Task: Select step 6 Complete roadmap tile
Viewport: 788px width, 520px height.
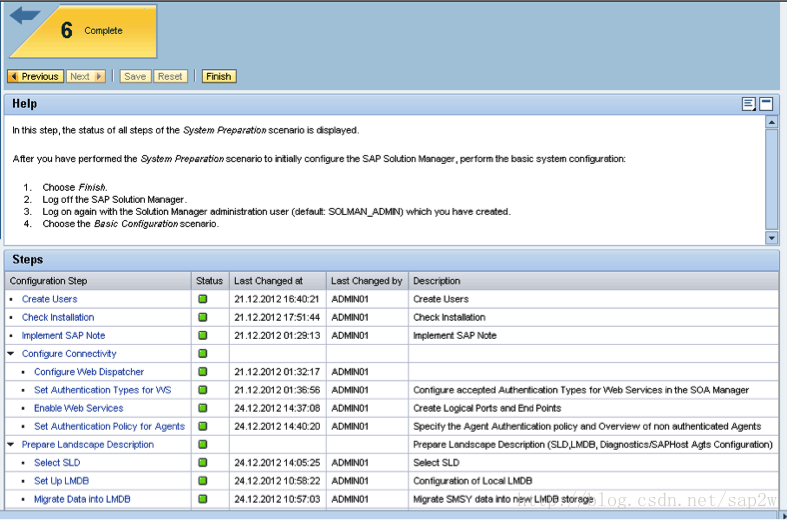Action: coord(84,31)
